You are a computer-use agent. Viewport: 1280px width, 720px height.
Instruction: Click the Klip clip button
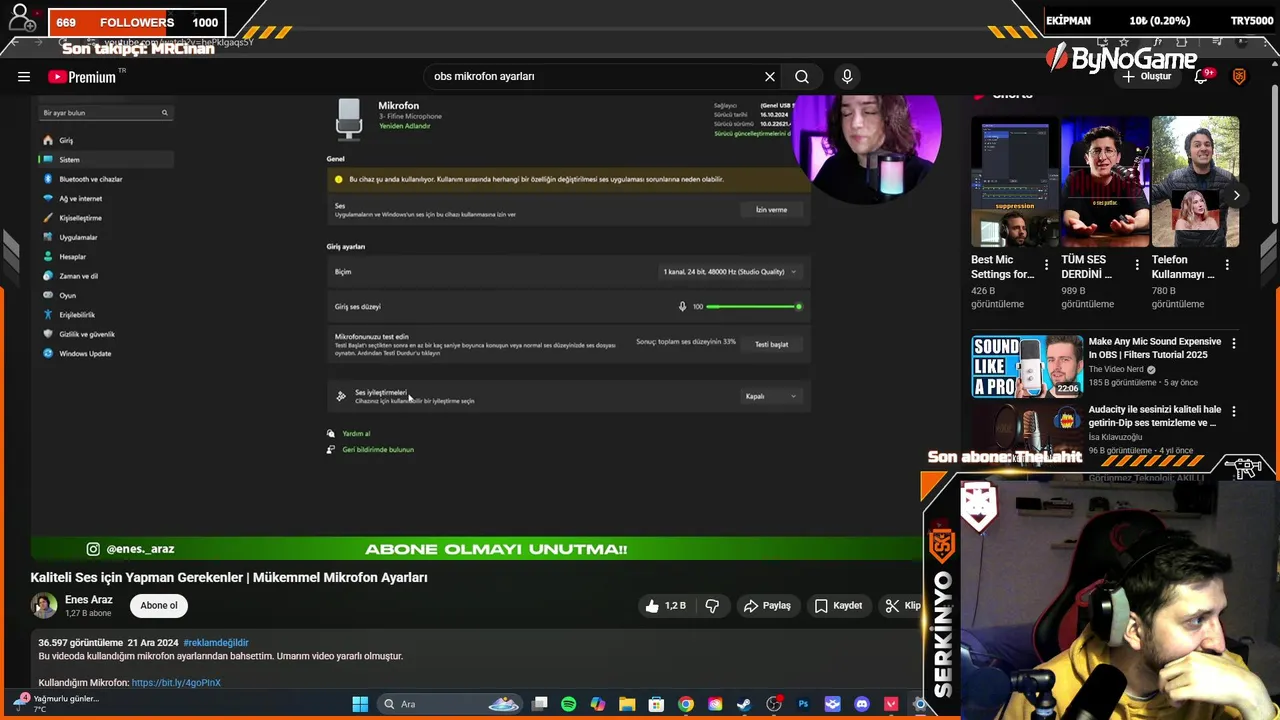pyautogui.click(x=903, y=605)
